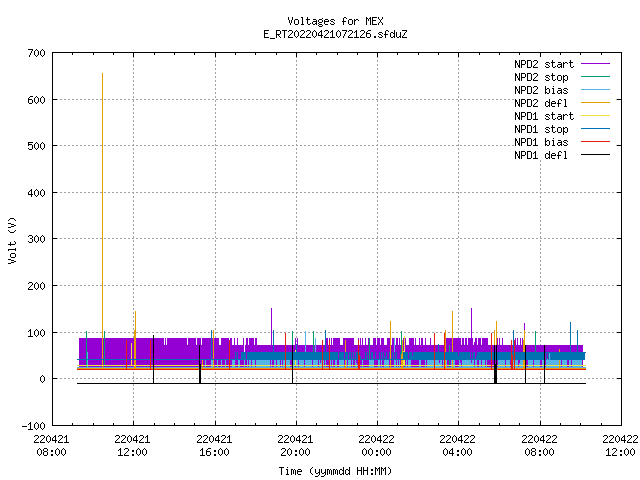The width and height of the screenshot is (640, 480).
Task: Click the yellow NPD1 start legend line
Action: [595, 116]
